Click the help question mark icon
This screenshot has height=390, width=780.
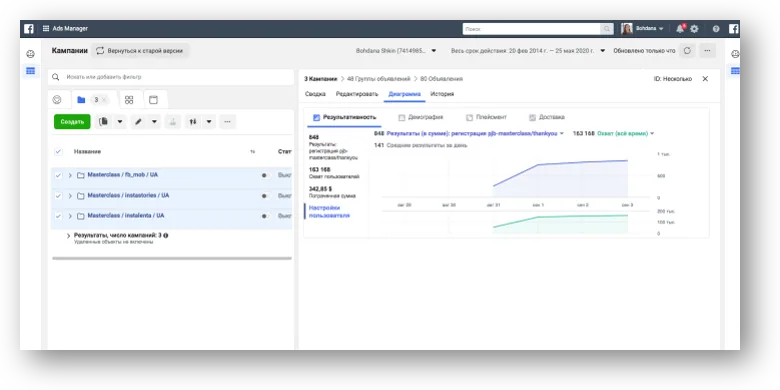pyautogui.click(x=716, y=29)
